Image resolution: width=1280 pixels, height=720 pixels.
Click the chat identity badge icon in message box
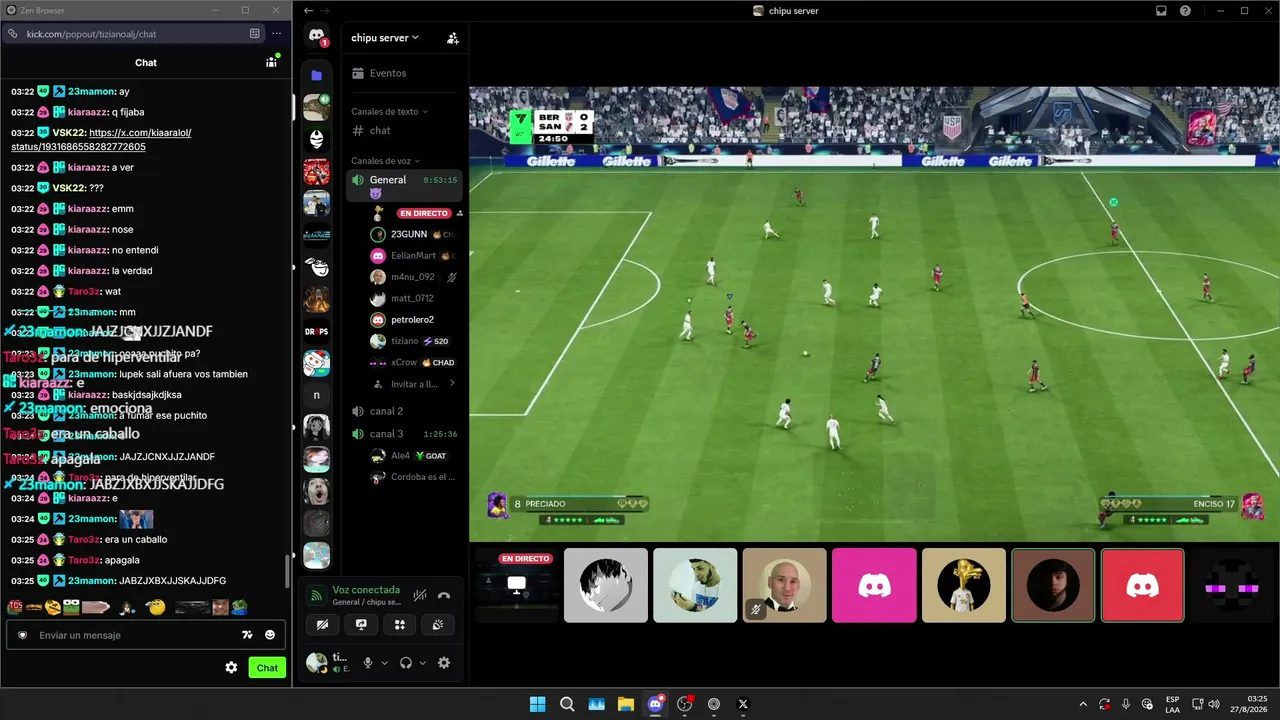pyautogui.click(x=22, y=635)
